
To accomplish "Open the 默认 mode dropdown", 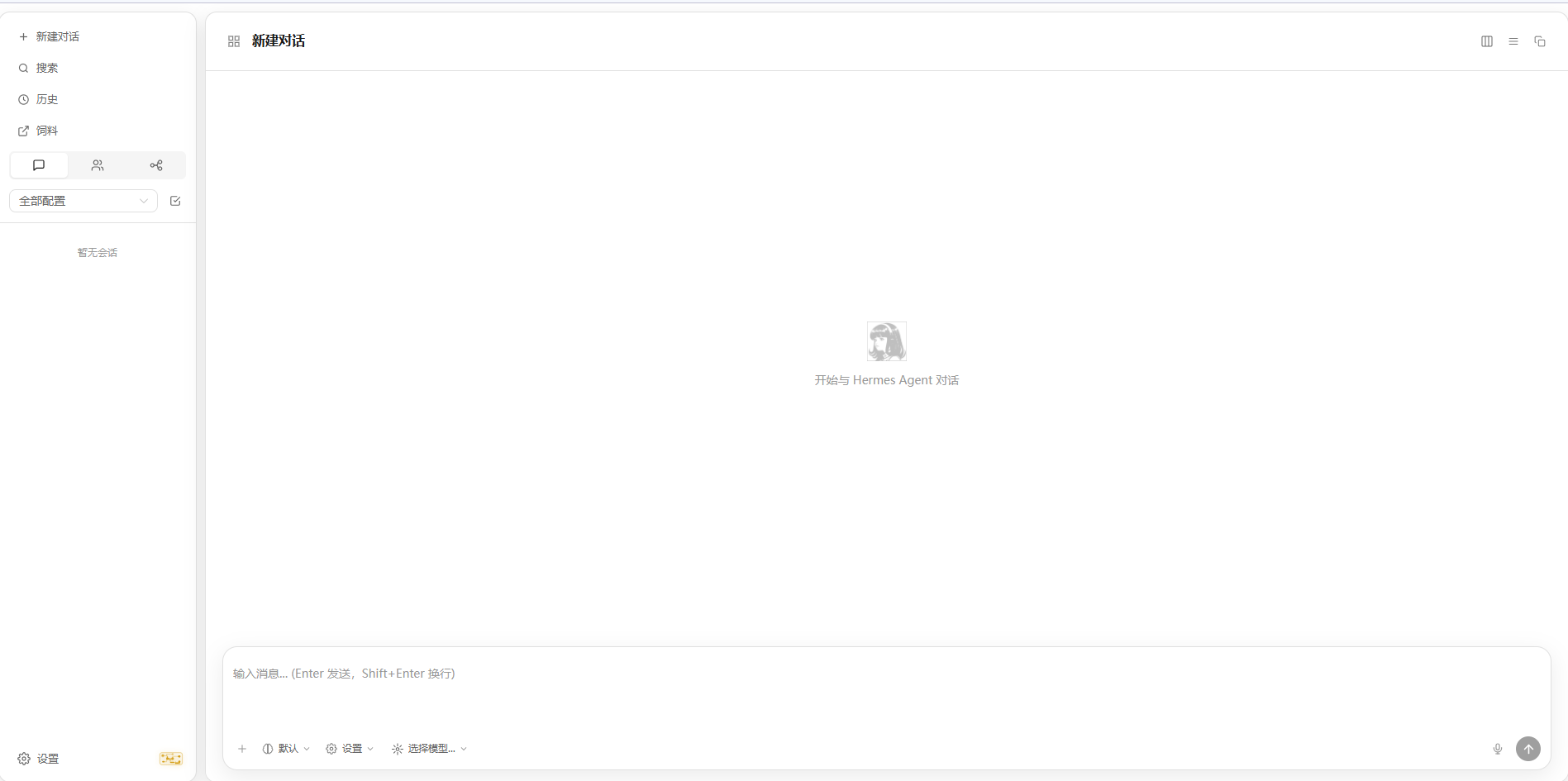I will [x=286, y=749].
